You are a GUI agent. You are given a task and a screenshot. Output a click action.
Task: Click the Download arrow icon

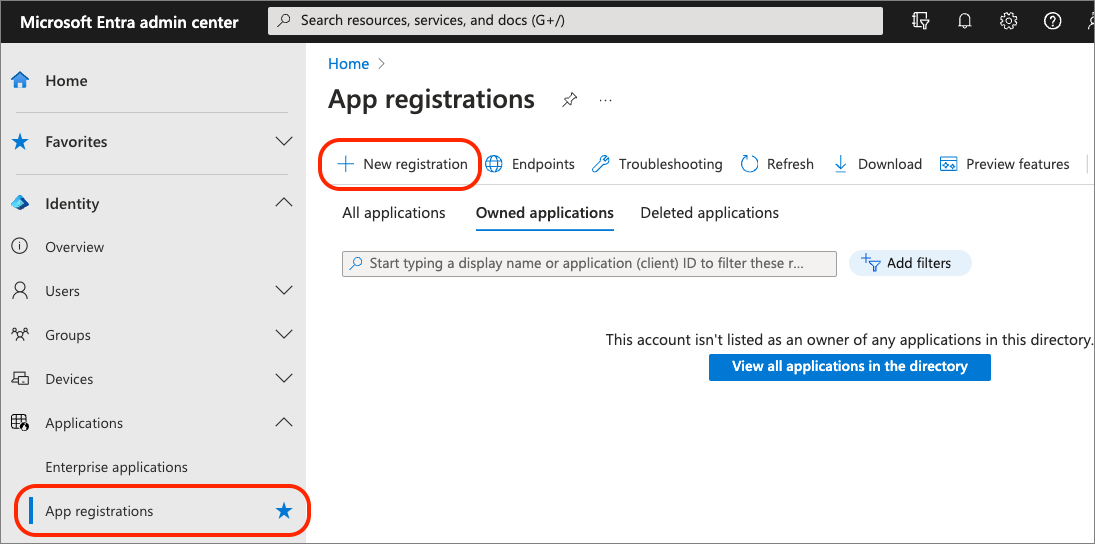841,164
